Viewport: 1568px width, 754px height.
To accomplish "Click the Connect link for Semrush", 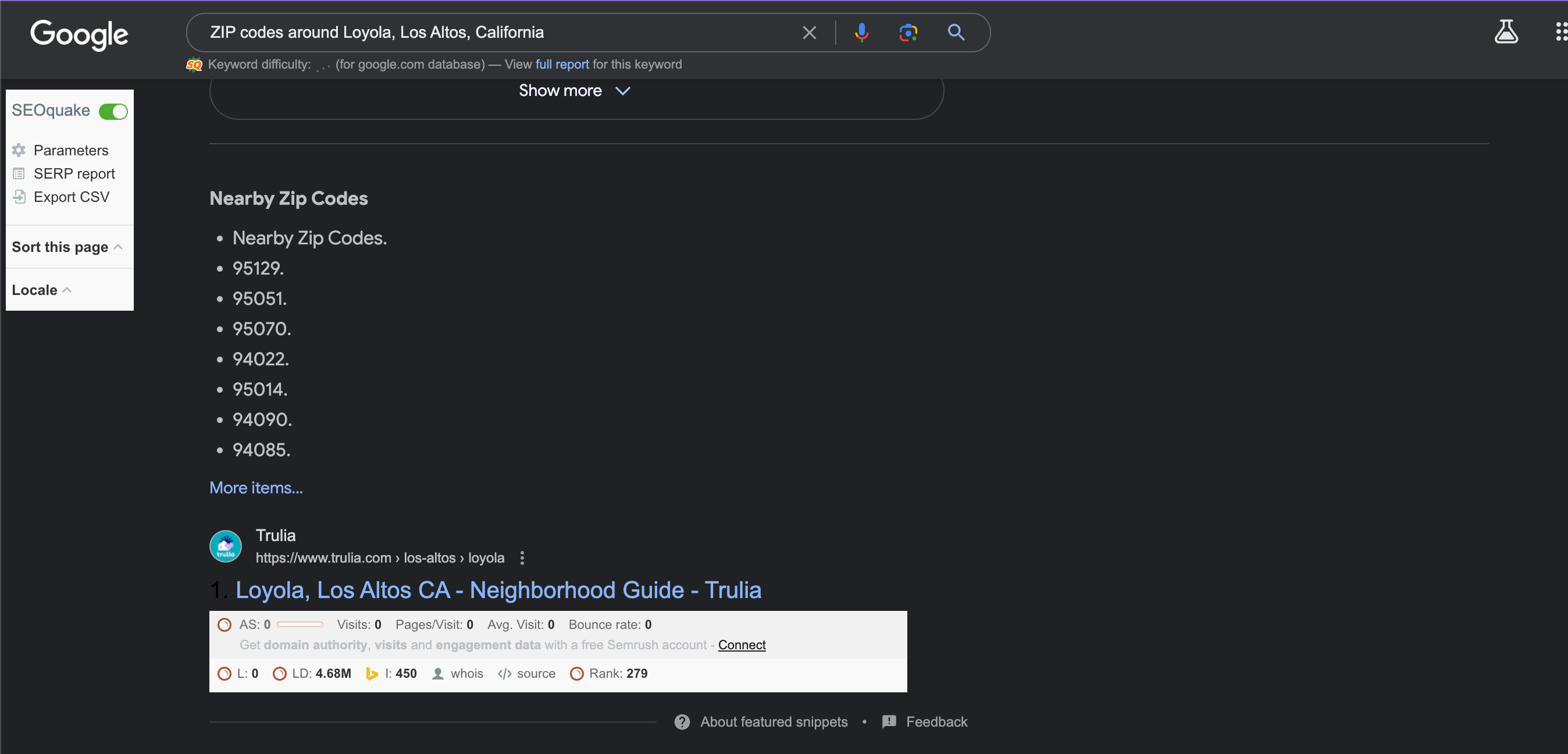I will (742, 645).
